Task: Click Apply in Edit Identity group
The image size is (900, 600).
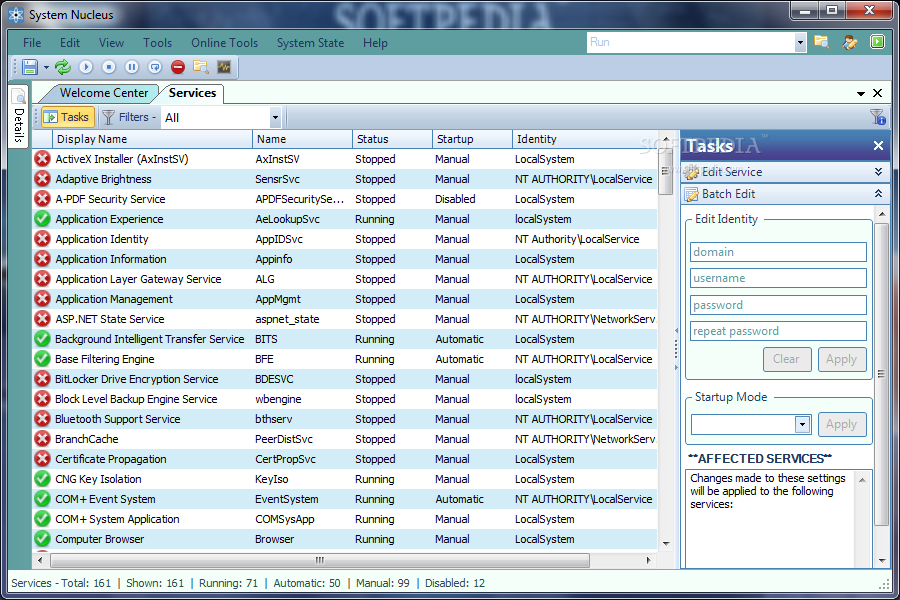Action: pos(841,359)
